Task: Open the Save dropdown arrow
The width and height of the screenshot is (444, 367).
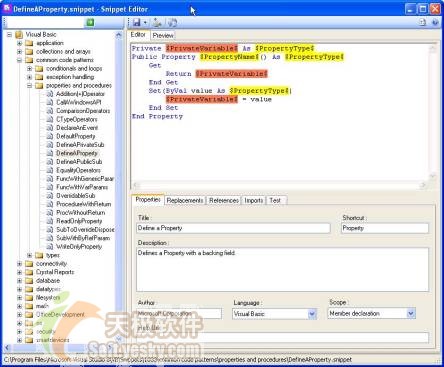Action: pos(145,23)
